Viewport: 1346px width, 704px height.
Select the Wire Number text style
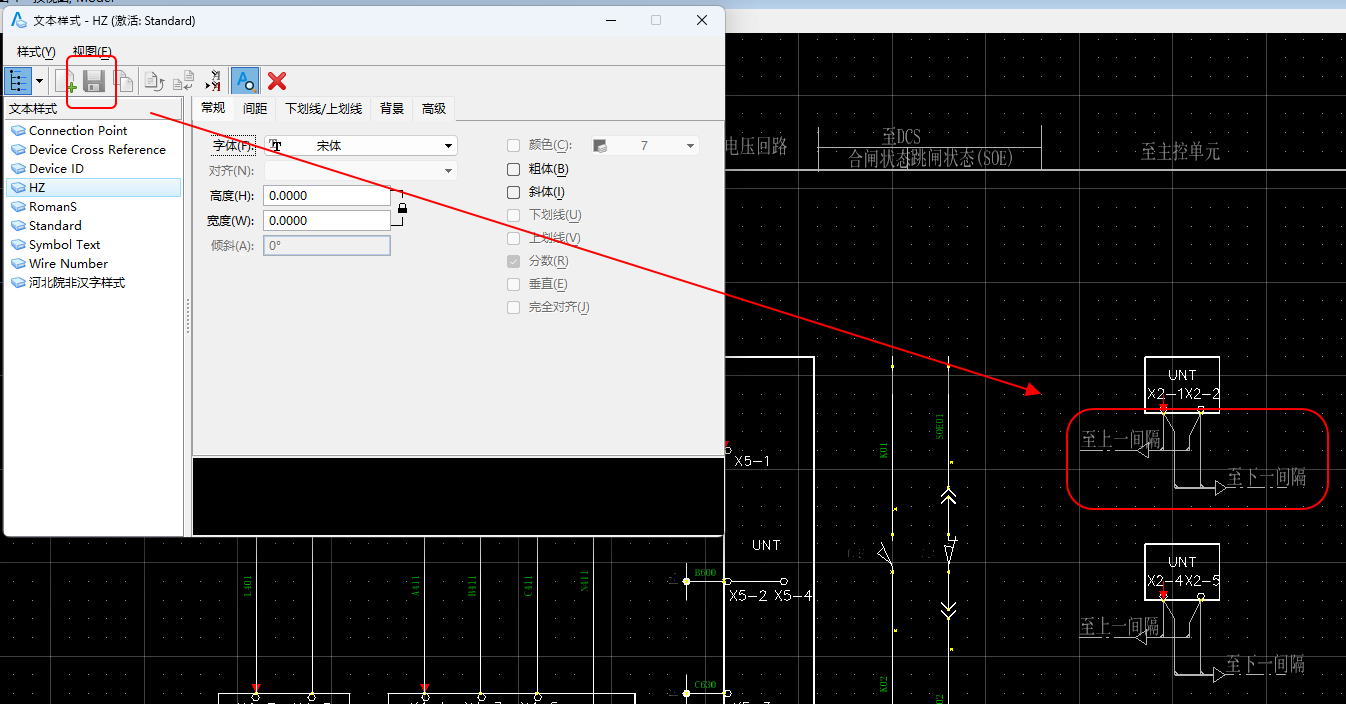(68, 263)
